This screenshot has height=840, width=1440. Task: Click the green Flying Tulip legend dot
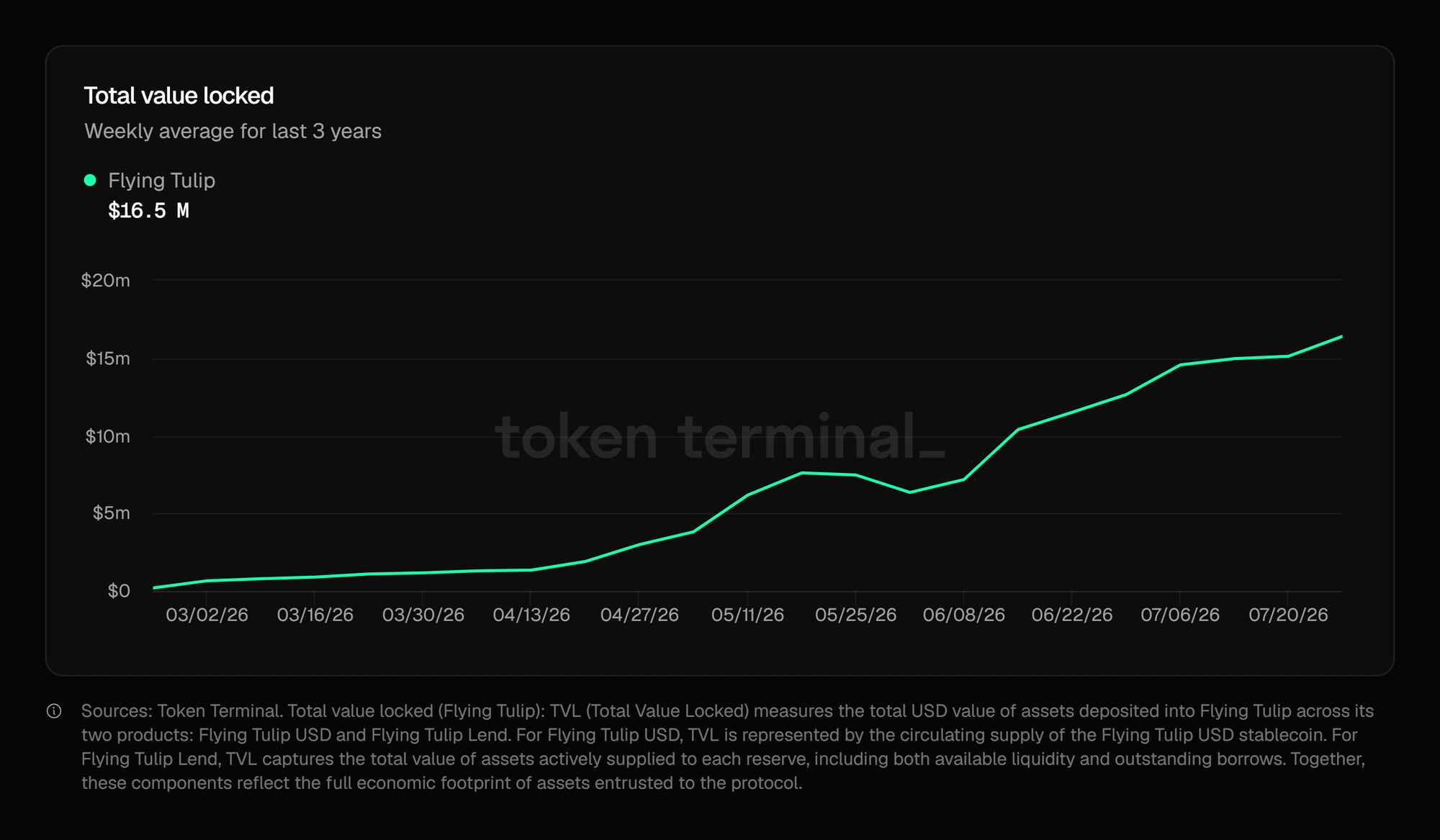[90, 180]
